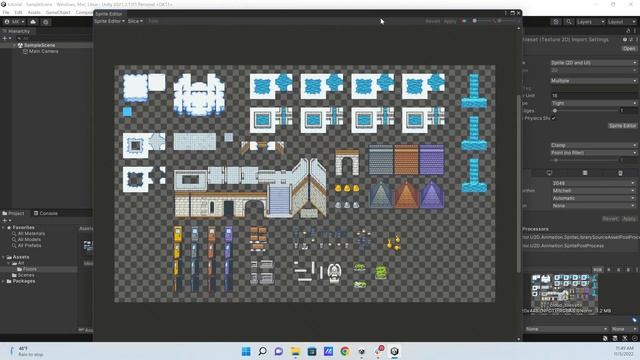
Task: Click the Open button in Inspector
Action: 629,48
